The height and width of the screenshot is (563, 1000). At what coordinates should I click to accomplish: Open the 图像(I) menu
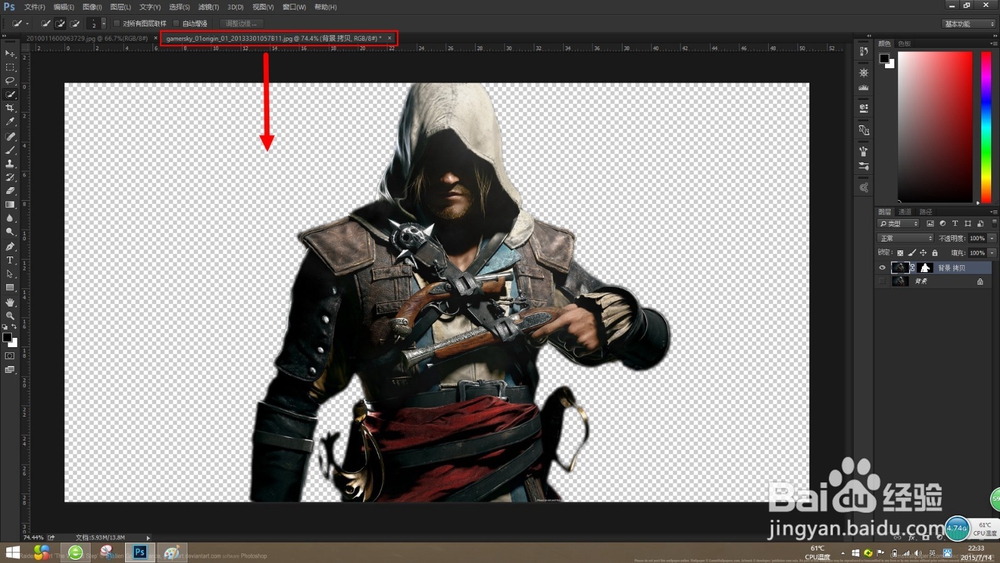(92, 7)
